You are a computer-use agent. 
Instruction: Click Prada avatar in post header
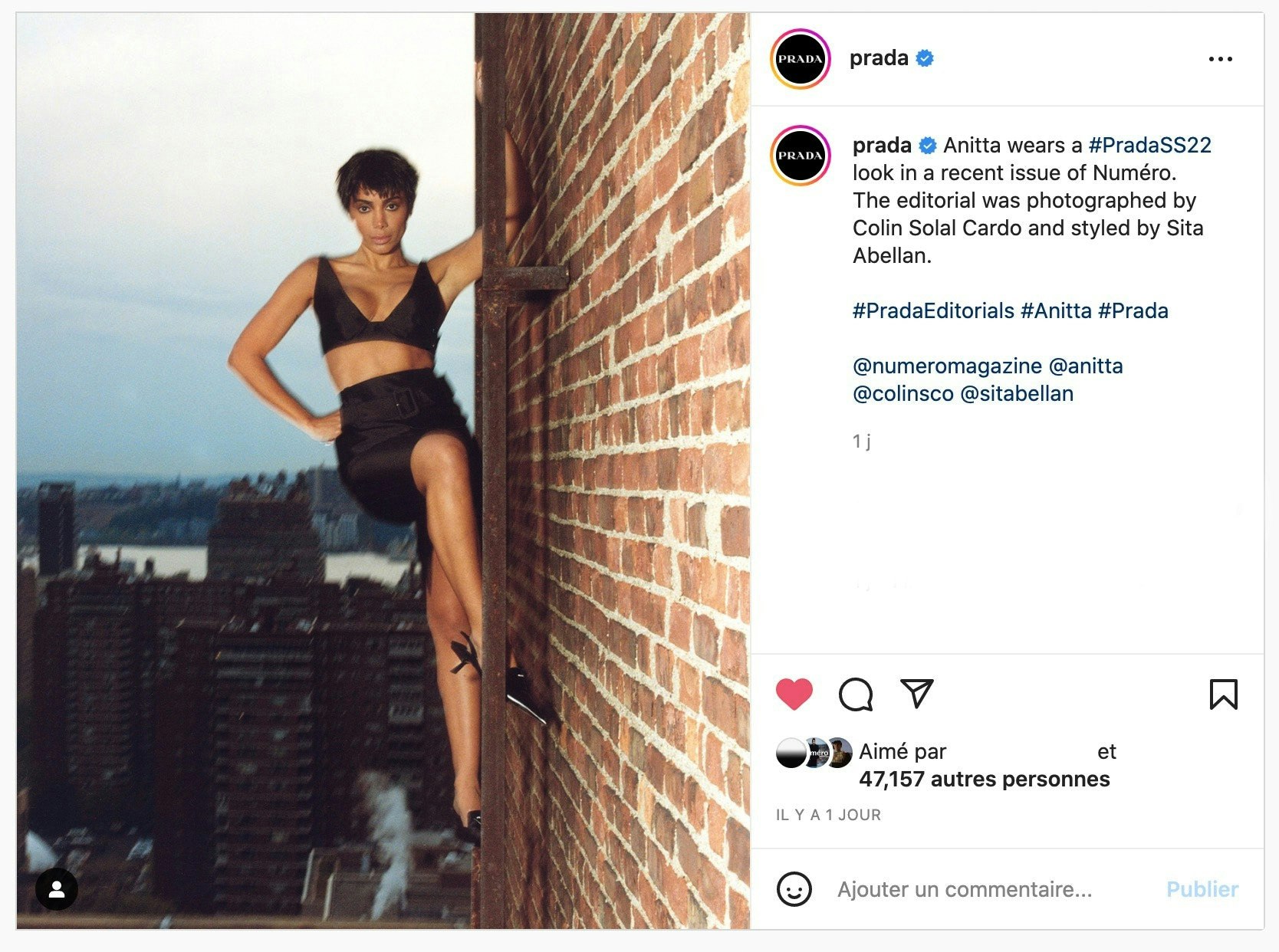tap(800, 59)
